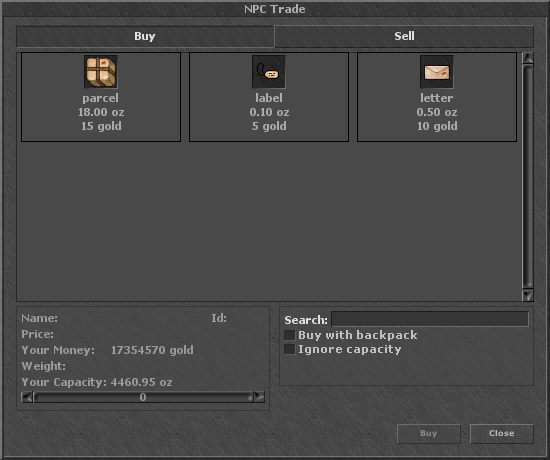This screenshot has height=460, width=550.
Task: Select the label tag icon
Action: pos(269,72)
